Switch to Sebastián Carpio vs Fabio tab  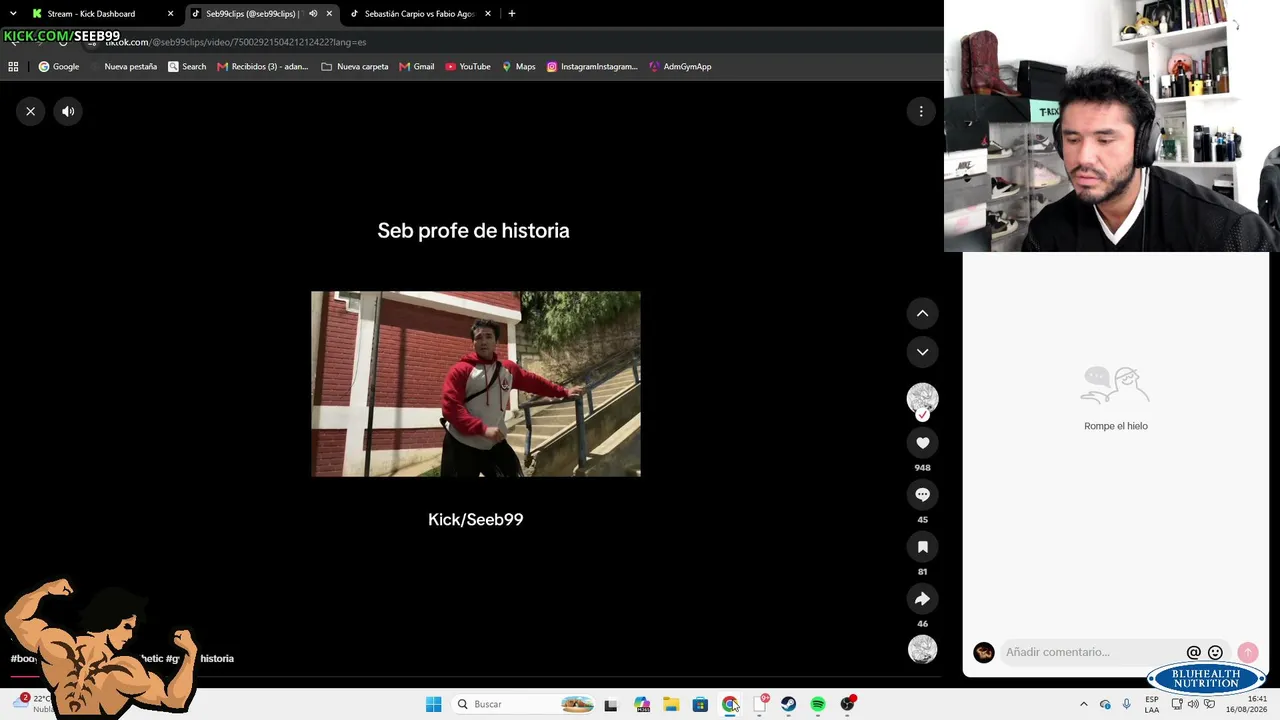[x=419, y=14]
